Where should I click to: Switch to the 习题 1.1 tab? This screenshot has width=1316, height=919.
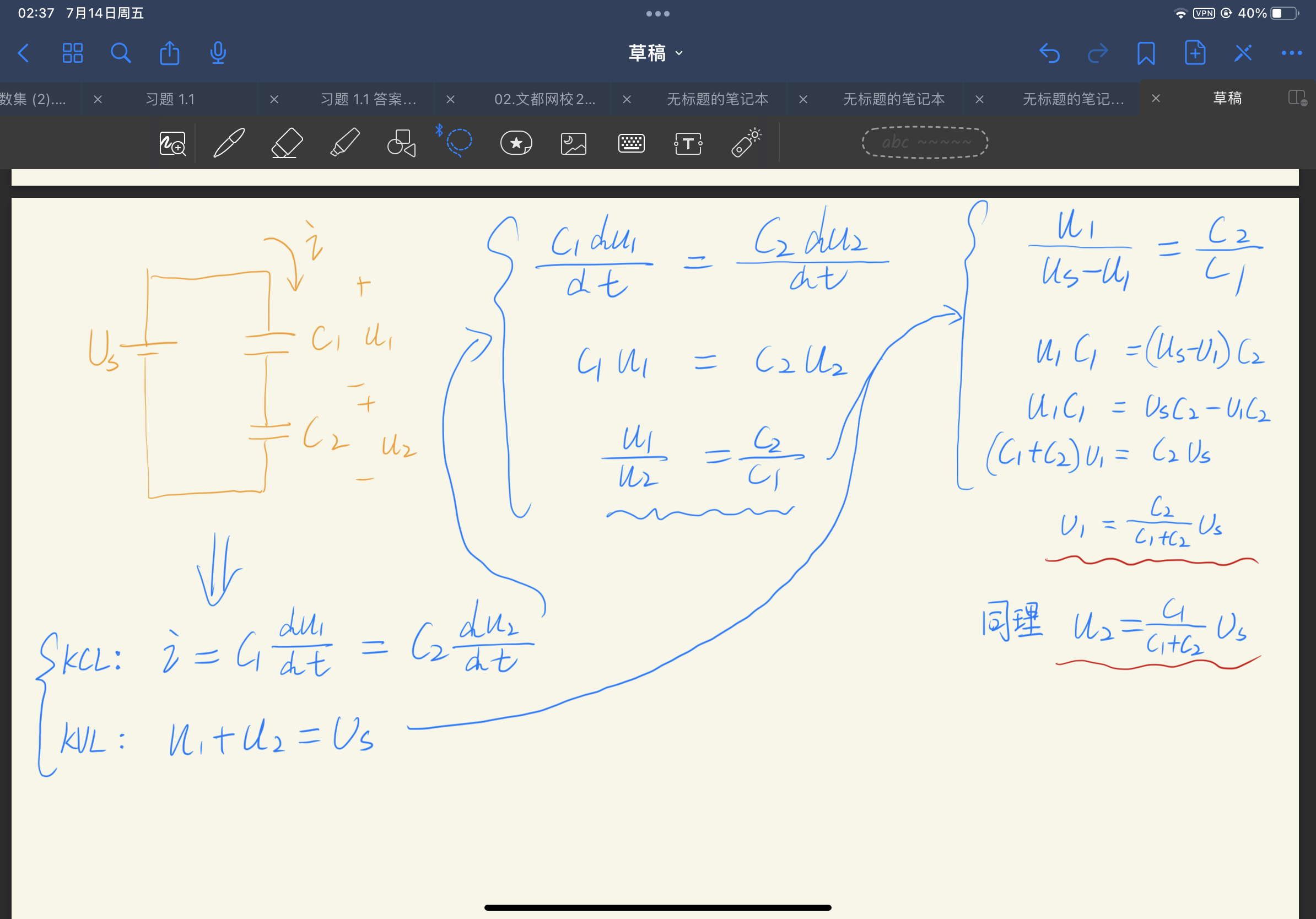(170, 99)
